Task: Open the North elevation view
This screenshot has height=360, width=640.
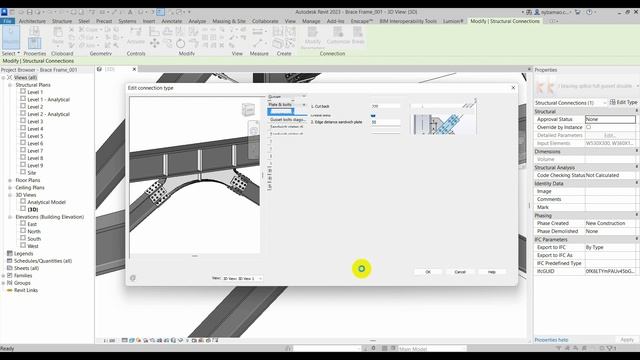Action: 34,231
